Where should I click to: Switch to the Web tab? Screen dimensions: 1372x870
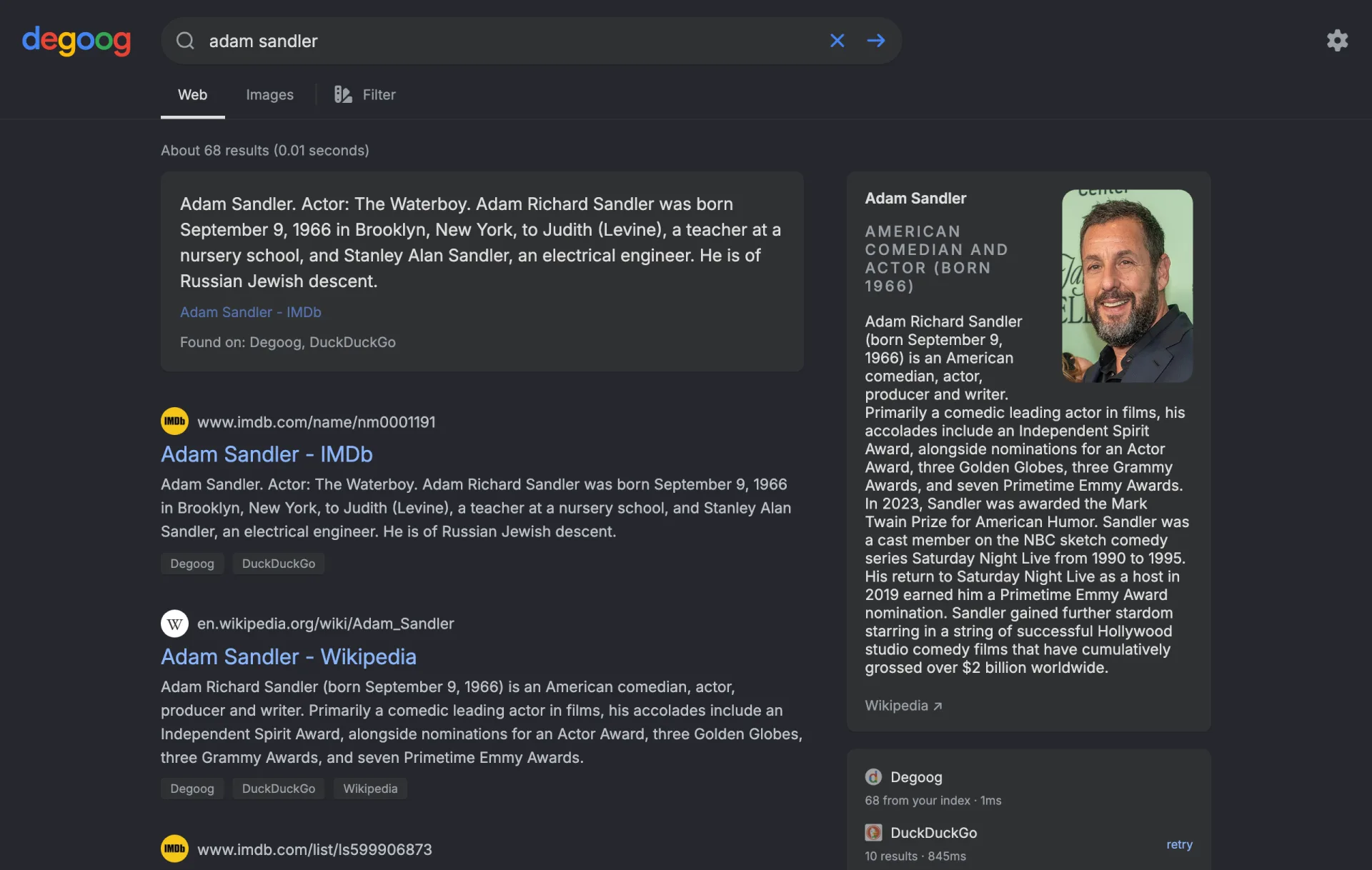[x=192, y=95]
